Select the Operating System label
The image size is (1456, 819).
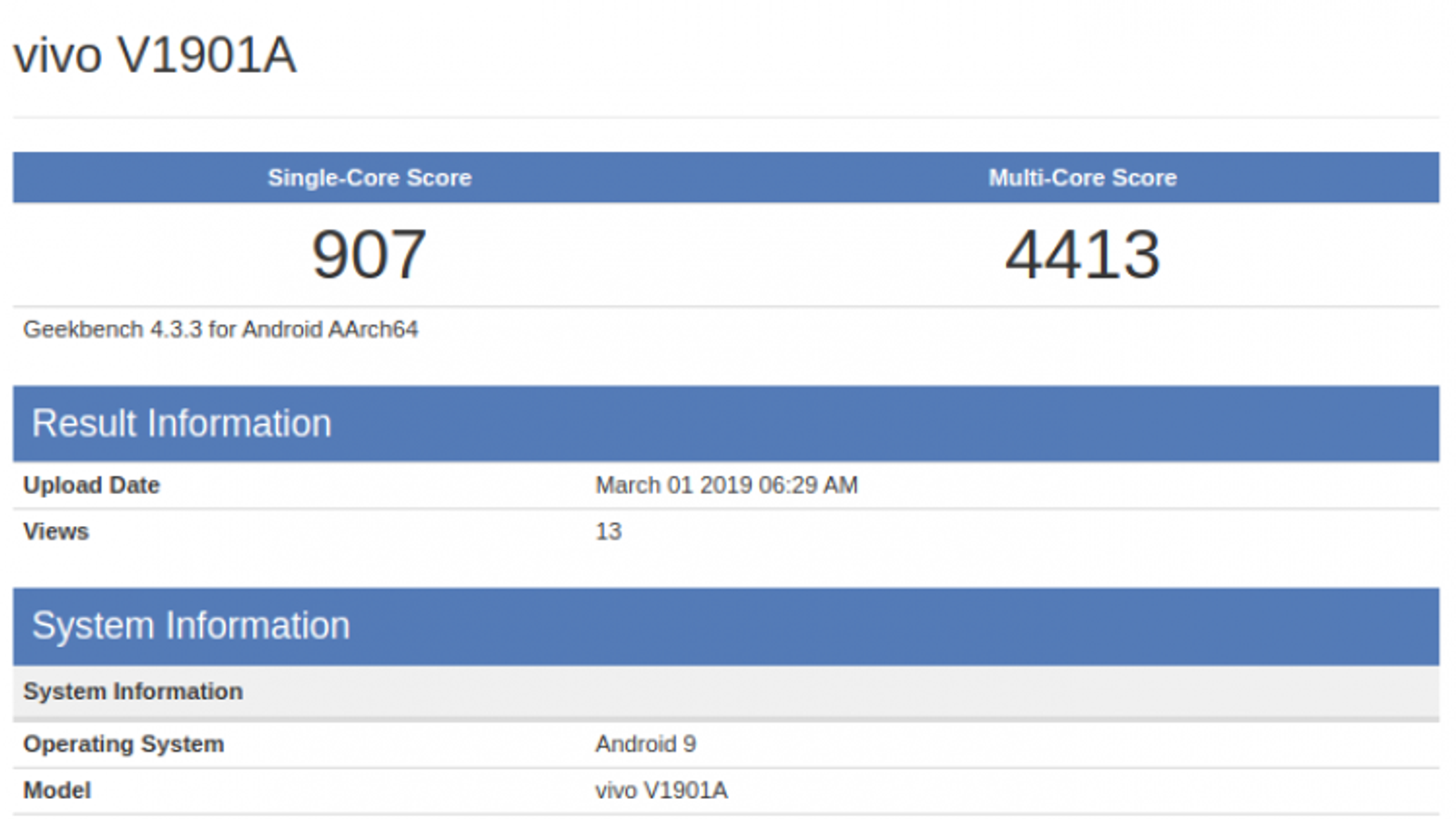pos(124,744)
